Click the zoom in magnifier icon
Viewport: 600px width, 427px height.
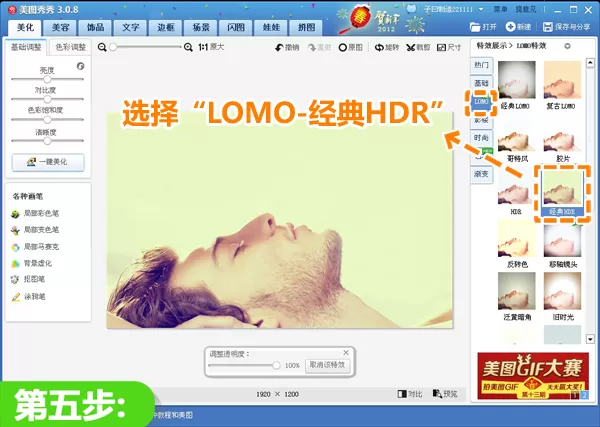pyautogui.click(x=188, y=47)
